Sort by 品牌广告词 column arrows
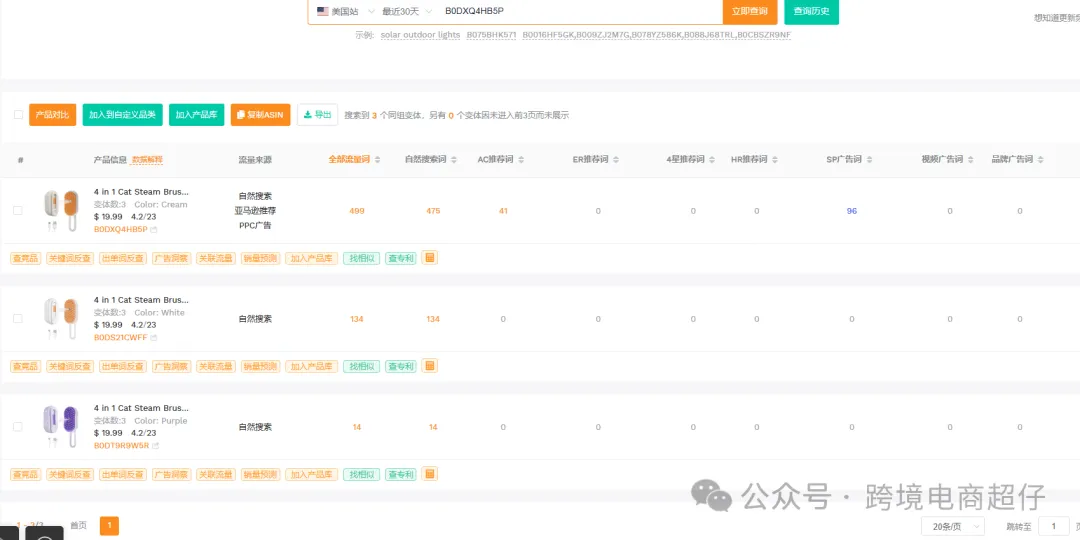This screenshot has height=540, width=1080. pos(1040,160)
